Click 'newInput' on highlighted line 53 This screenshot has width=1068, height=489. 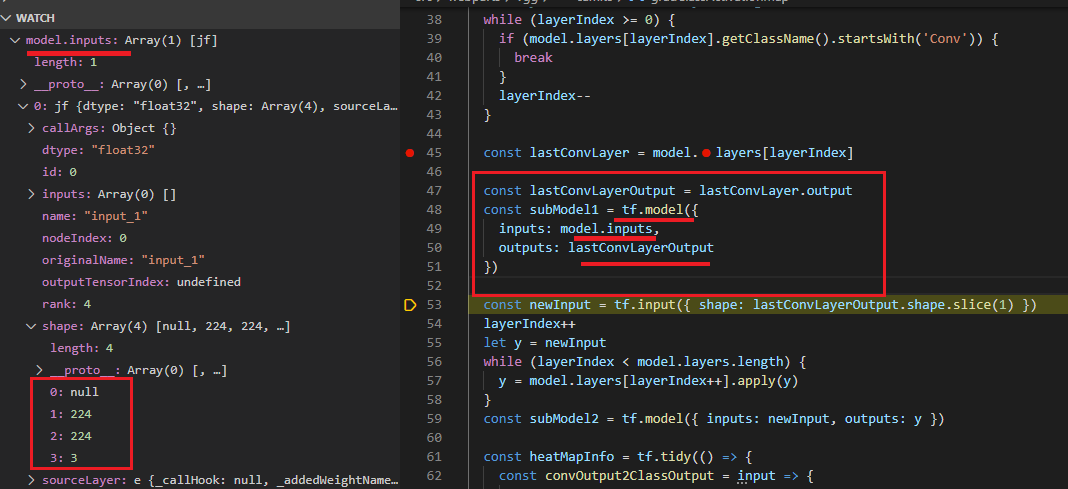click(x=560, y=305)
